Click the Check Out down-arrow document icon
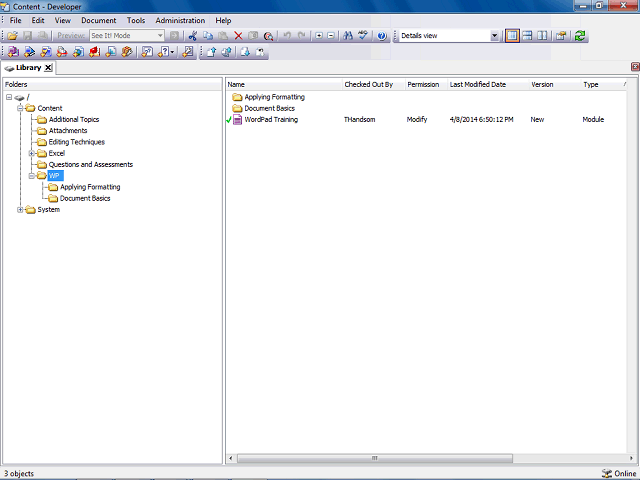 coord(245,52)
